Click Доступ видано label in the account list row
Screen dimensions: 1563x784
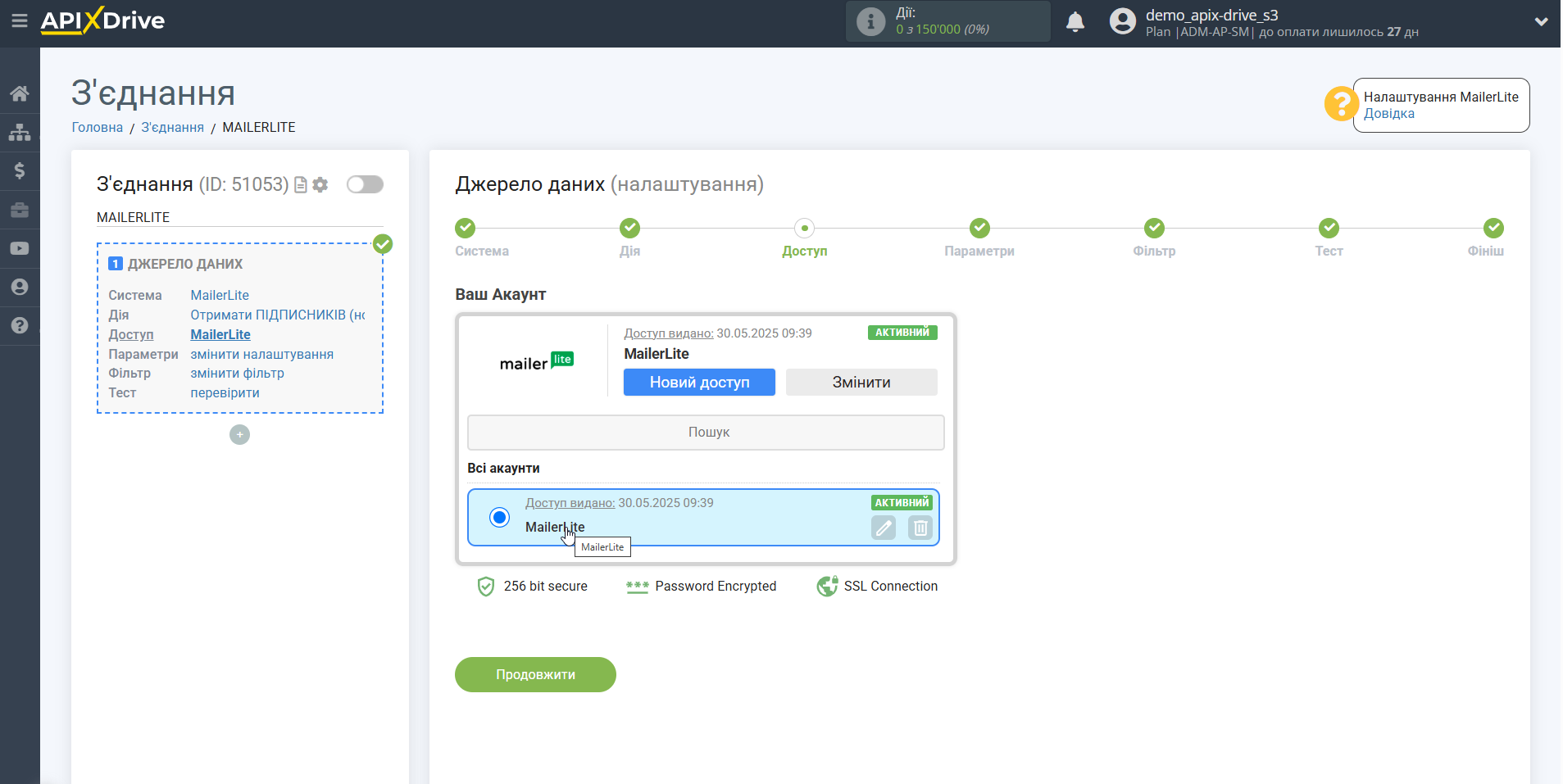[570, 503]
